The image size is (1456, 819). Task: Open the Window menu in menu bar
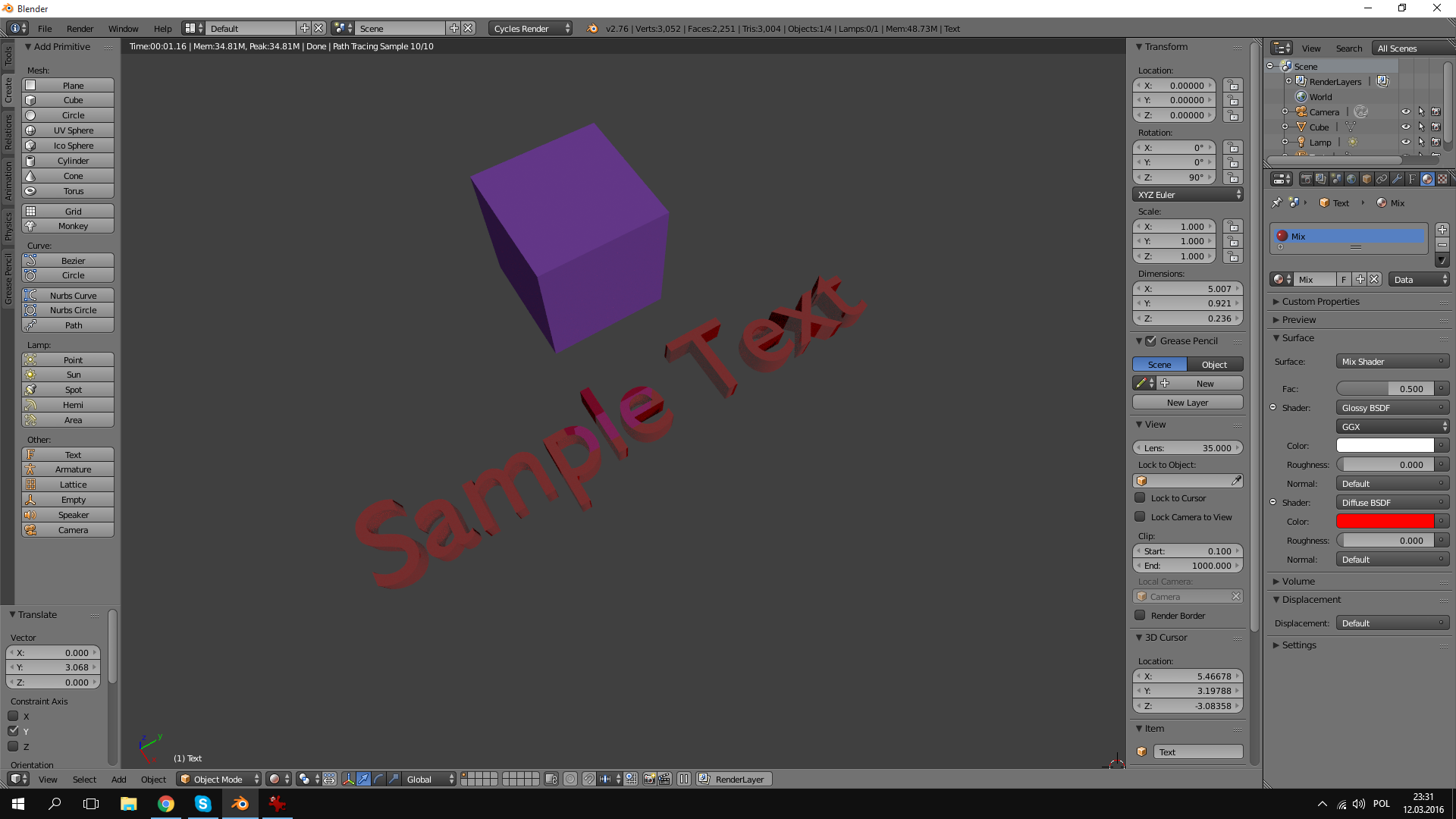click(123, 28)
